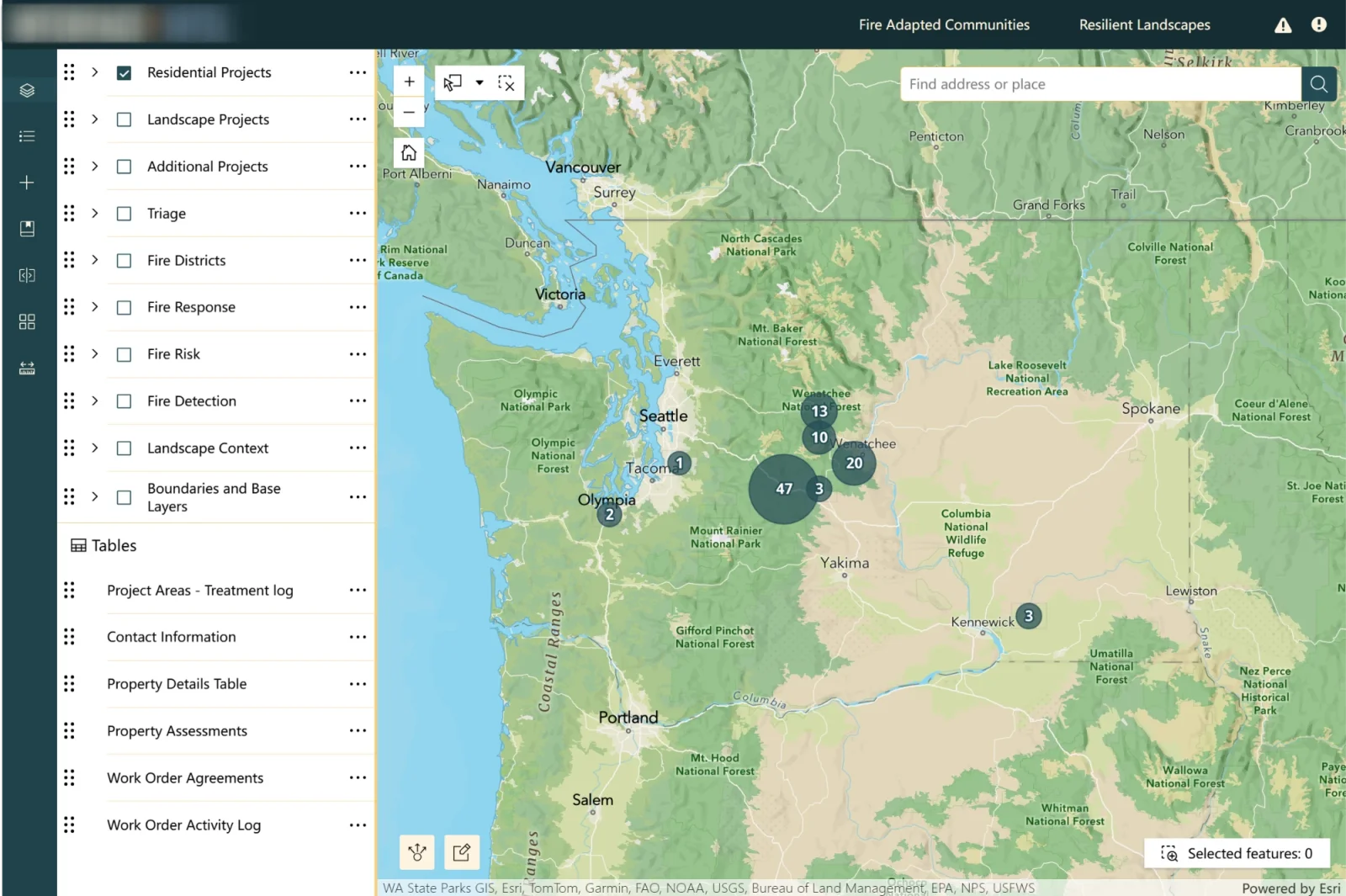This screenshot has height=896, width=1346.
Task: Open the Measurement ruler icon in sidebar
Action: click(27, 368)
